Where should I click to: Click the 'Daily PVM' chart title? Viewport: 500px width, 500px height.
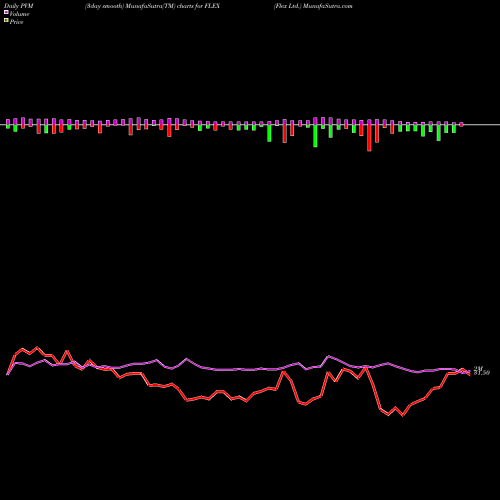point(19,6)
